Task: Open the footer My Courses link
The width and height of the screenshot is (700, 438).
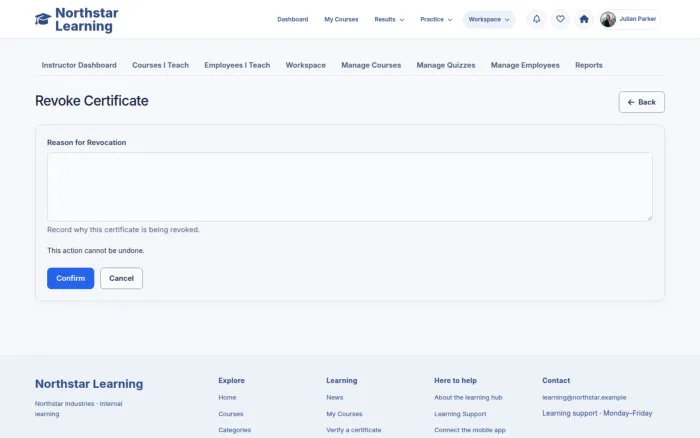Action: point(344,414)
